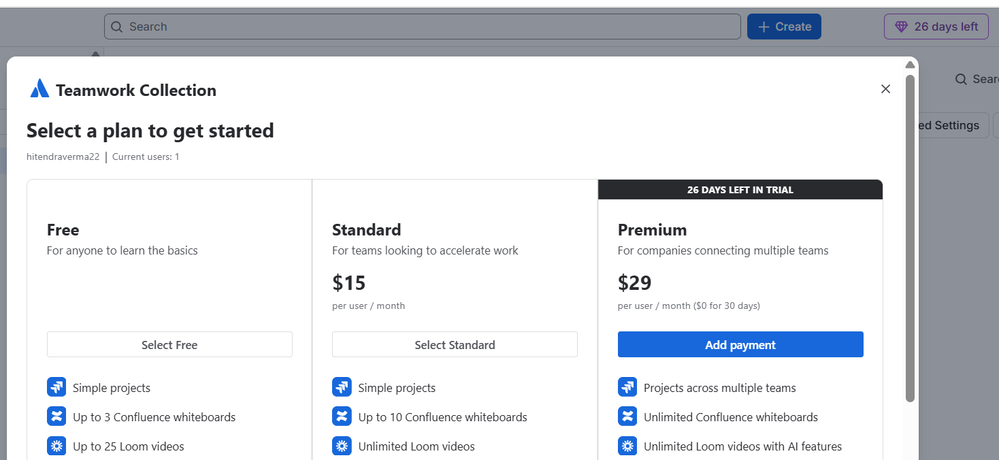The height and width of the screenshot is (460, 999).
Task: Click Unlimited Confluence whiteboards text
Action: pyautogui.click(x=731, y=417)
